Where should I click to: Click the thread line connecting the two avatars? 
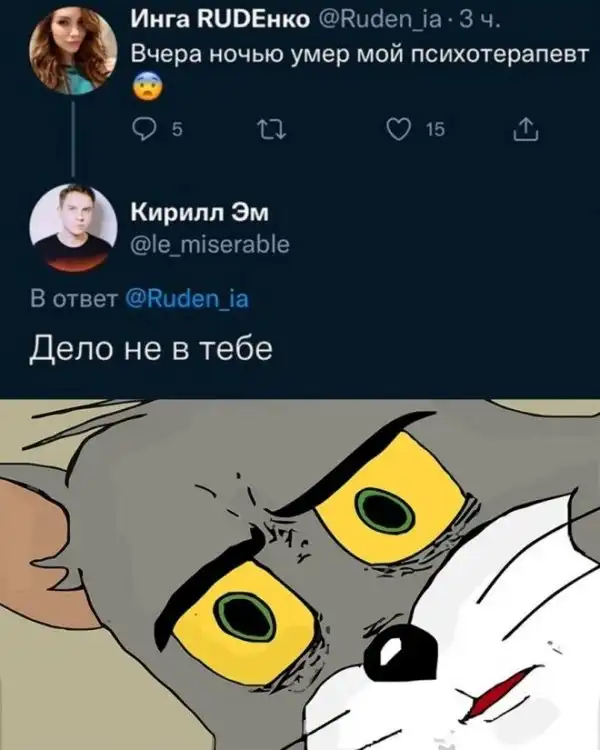pyautogui.click(x=73, y=139)
